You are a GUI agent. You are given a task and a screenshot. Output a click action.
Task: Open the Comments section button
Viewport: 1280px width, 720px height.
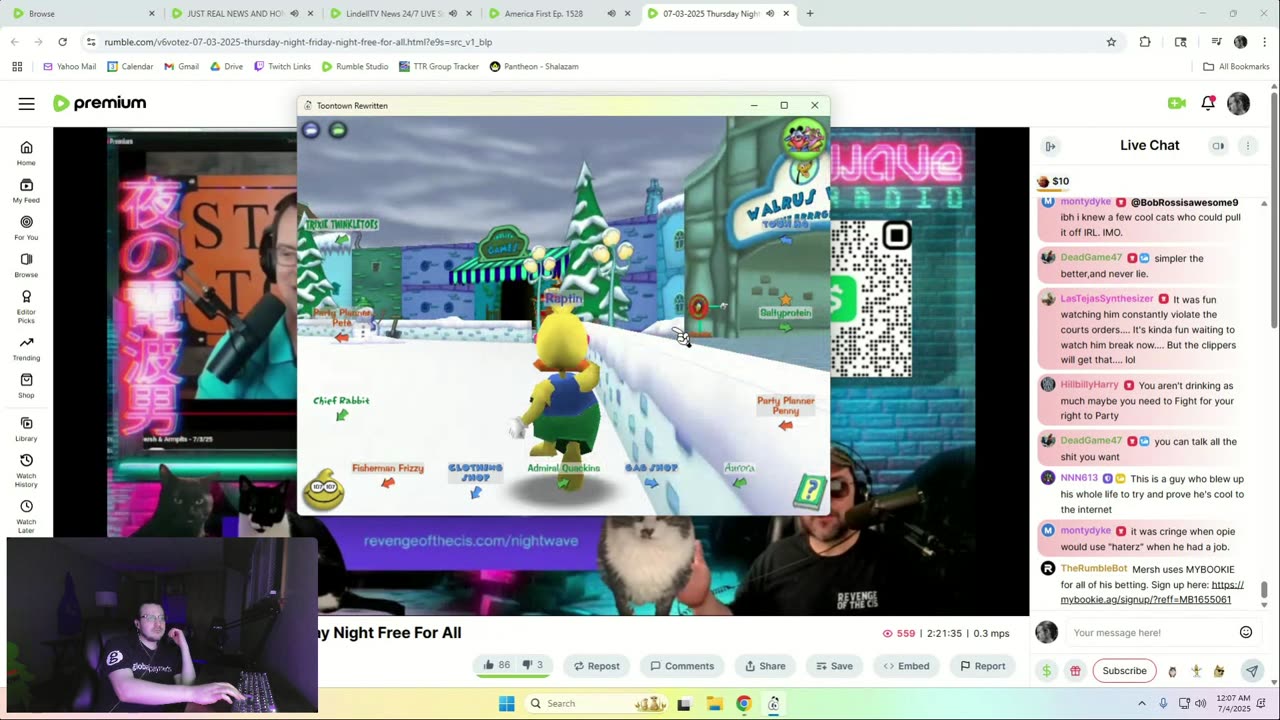tap(682, 666)
